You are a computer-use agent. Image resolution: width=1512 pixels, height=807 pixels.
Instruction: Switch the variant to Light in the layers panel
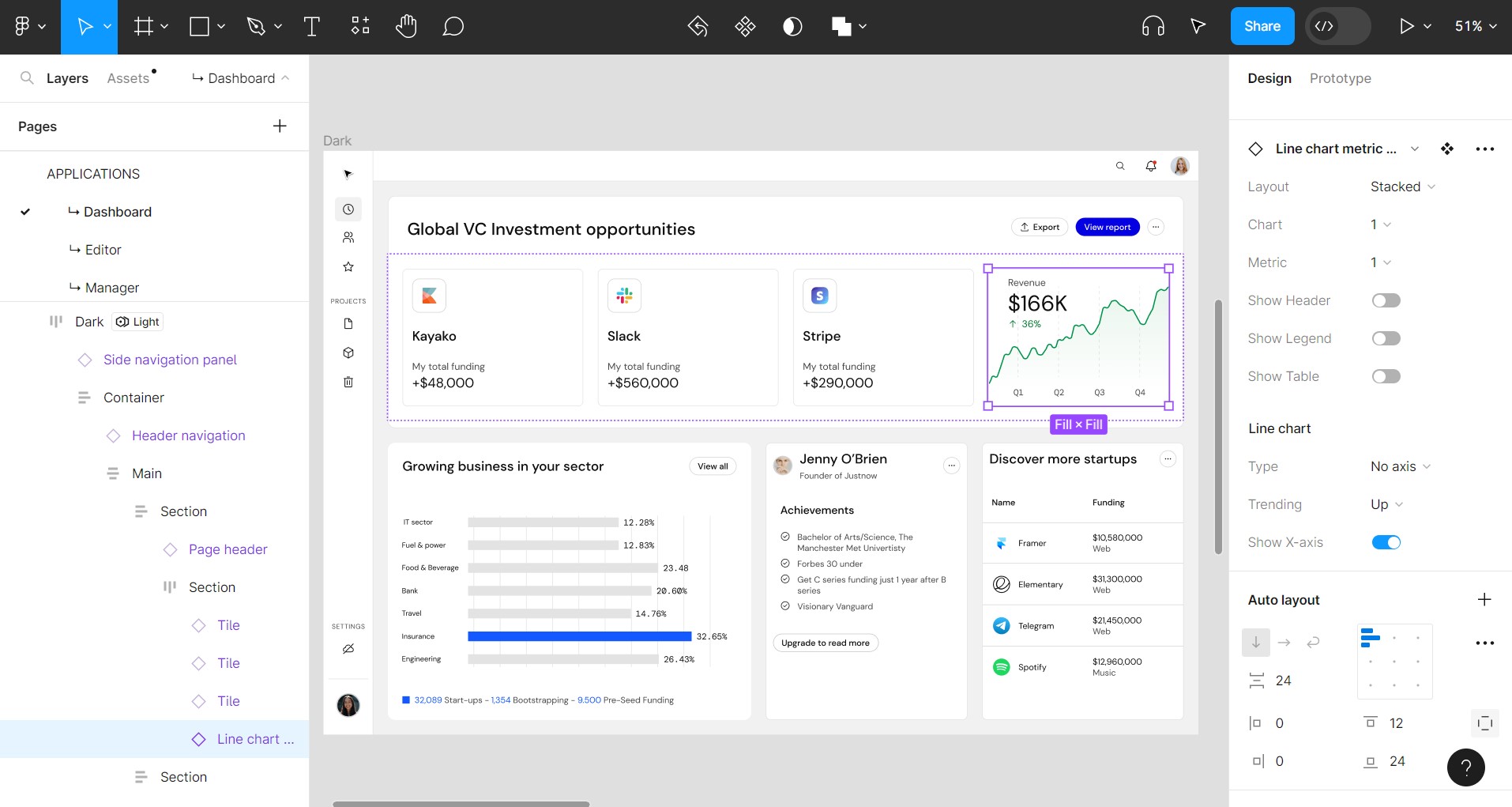tap(137, 322)
